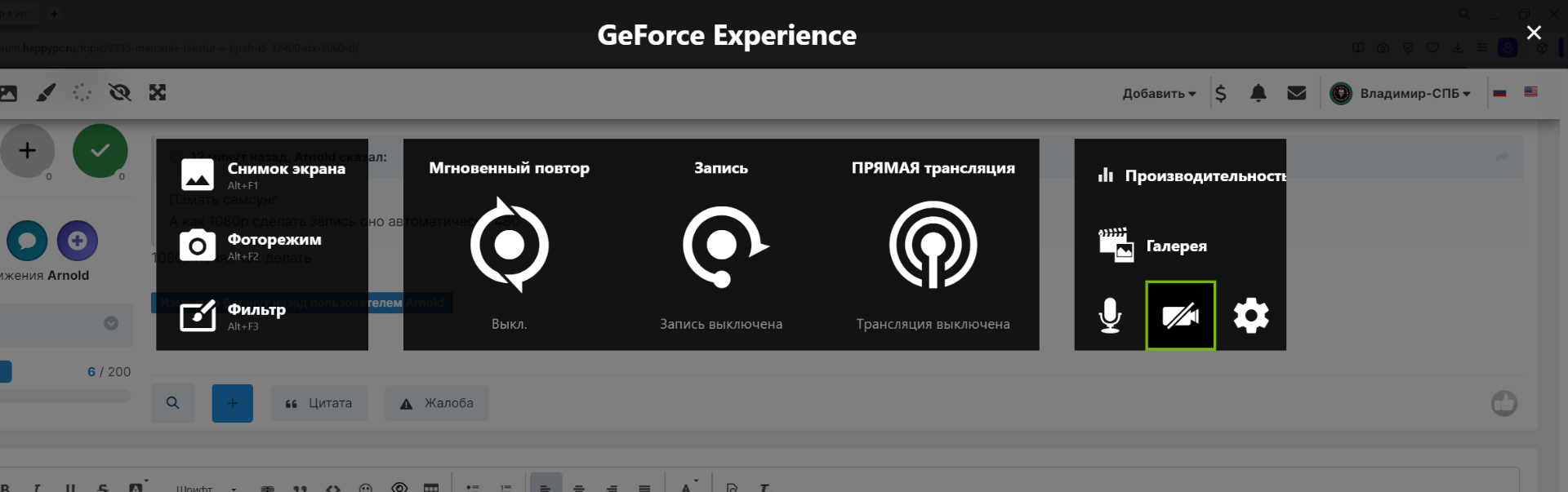Click the Запись record icon
Viewport: 1568px width, 492px height.
click(722, 245)
